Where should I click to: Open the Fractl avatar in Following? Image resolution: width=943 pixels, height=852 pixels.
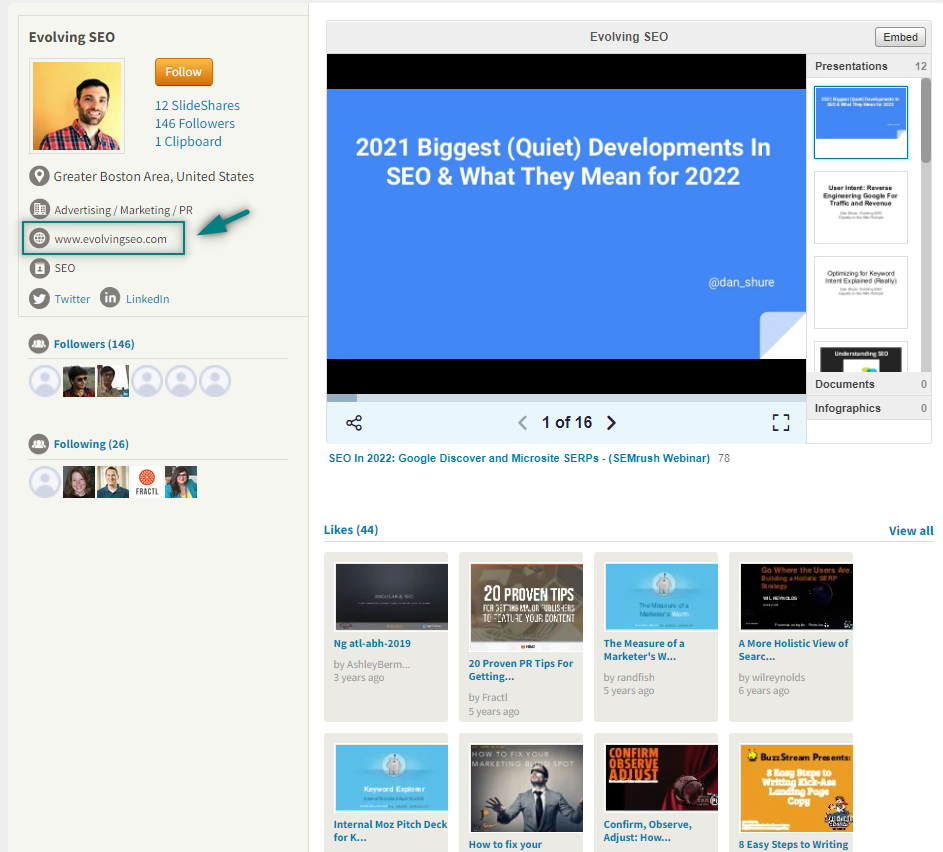[x=147, y=481]
